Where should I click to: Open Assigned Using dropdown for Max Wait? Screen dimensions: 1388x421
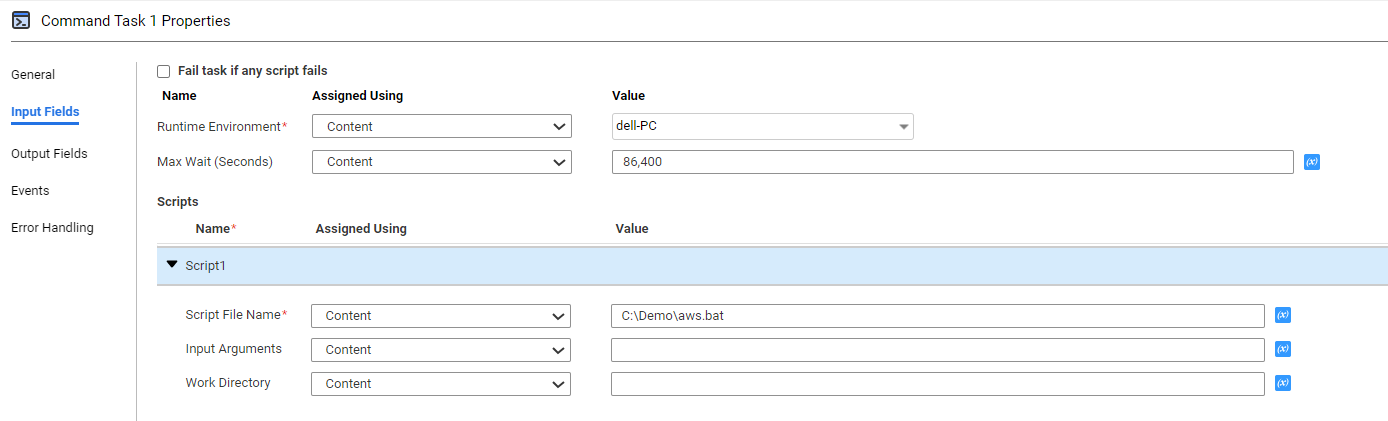[442, 162]
